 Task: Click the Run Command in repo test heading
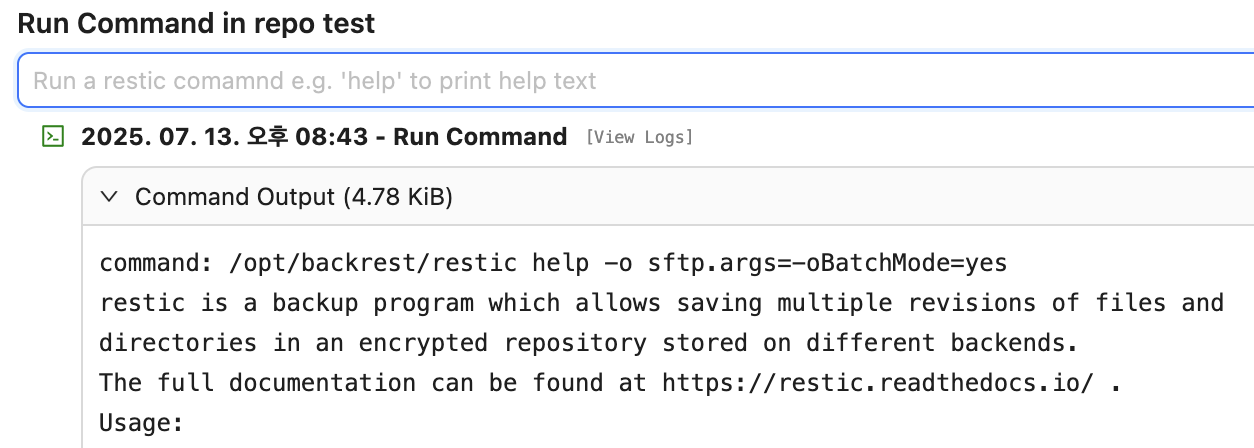point(197,24)
